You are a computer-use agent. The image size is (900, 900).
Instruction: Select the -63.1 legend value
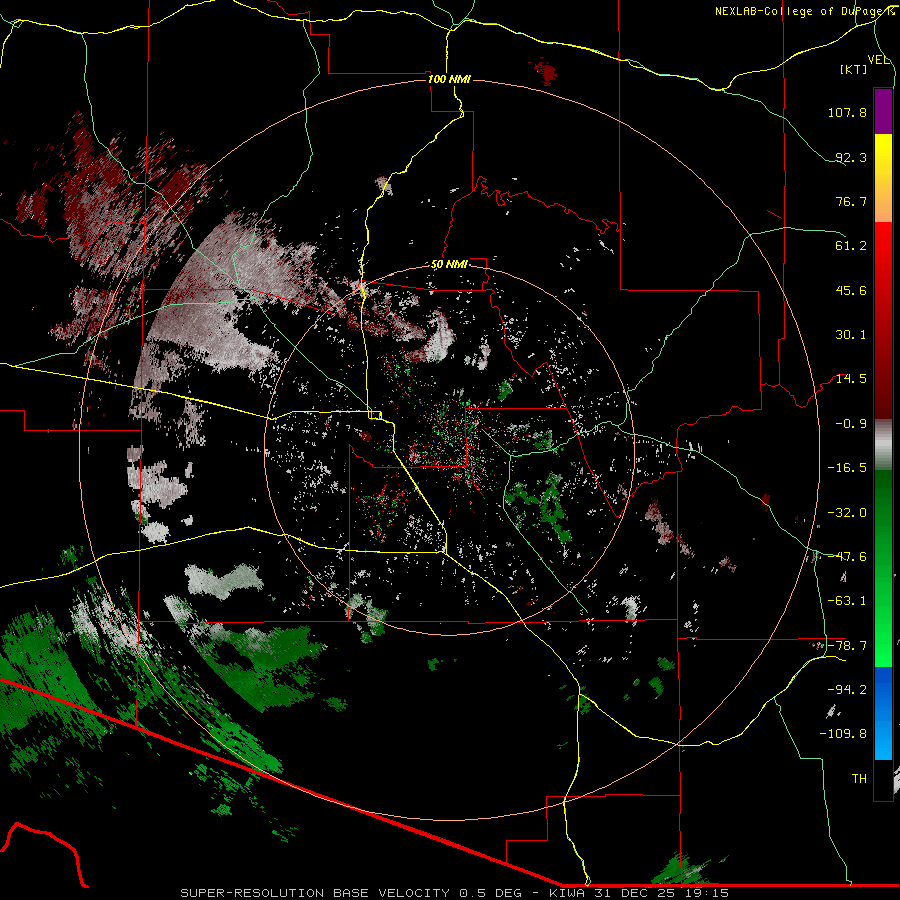[847, 601]
